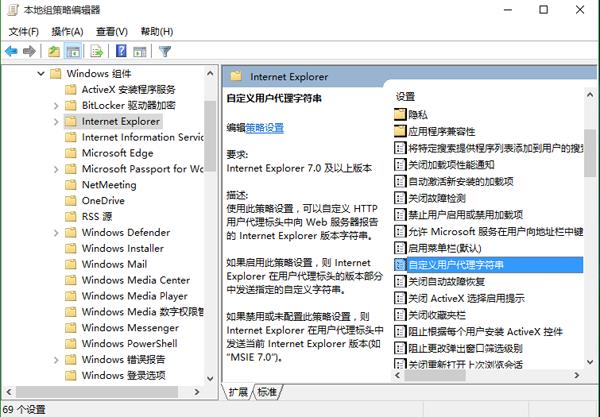Open the 帮助(H) menu
Screen dimensions: 600x417
coord(157,31)
